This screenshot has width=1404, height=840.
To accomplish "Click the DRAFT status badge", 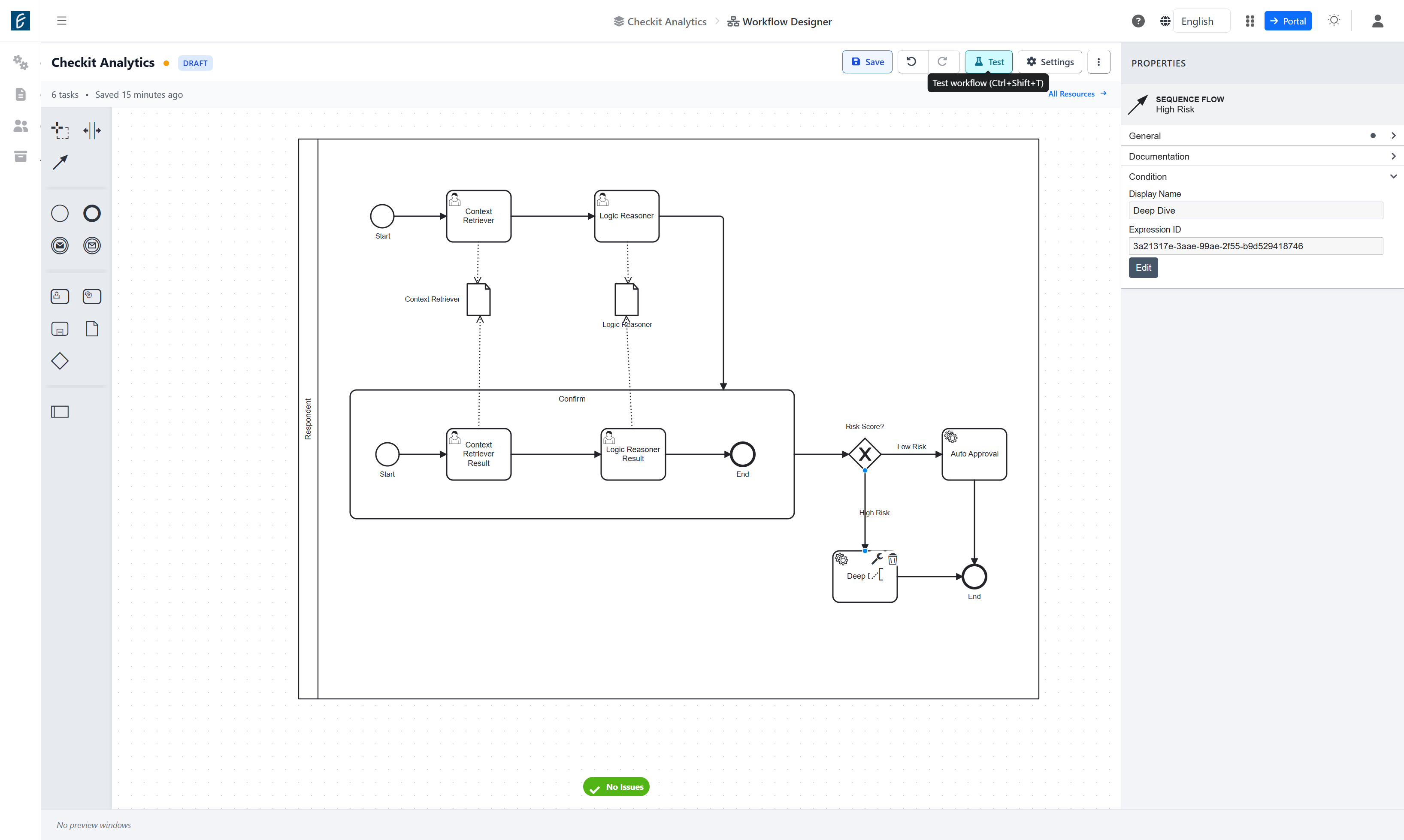I will (195, 63).
